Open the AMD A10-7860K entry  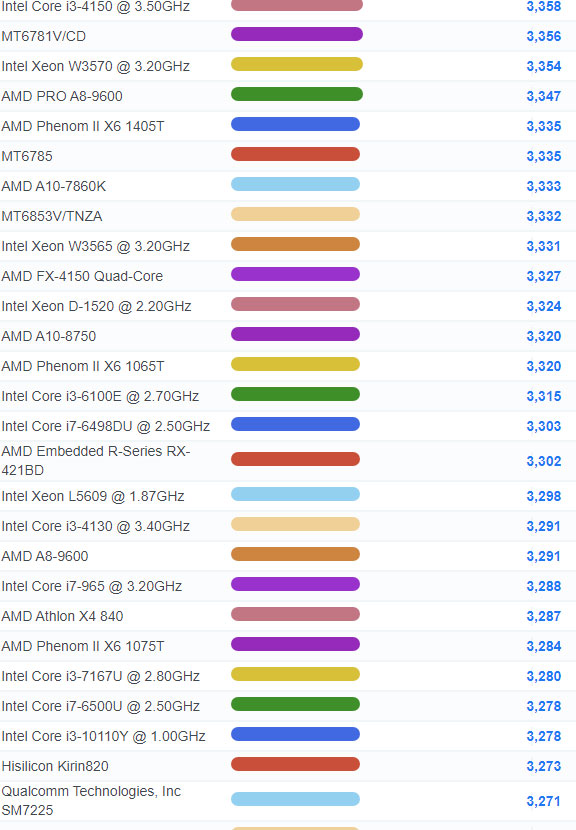click(53, 186)
